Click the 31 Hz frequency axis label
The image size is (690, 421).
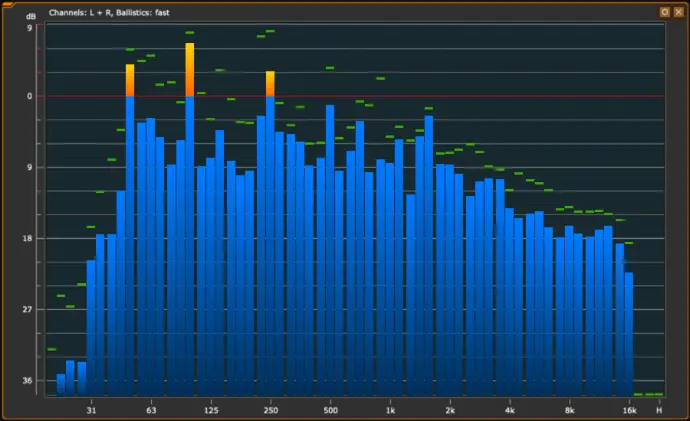[92, 410]
